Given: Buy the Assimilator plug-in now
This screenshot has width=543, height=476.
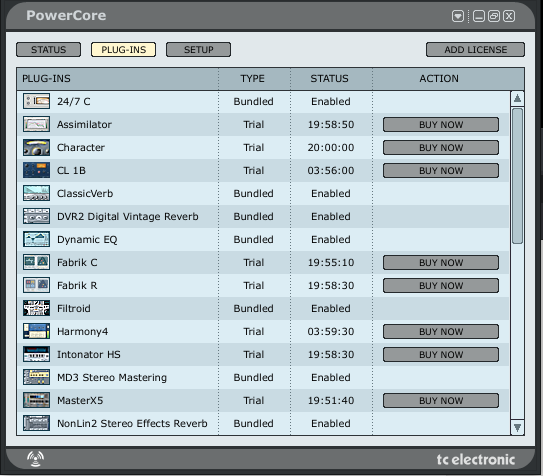Looking at the screenshot, I should 441,125.
